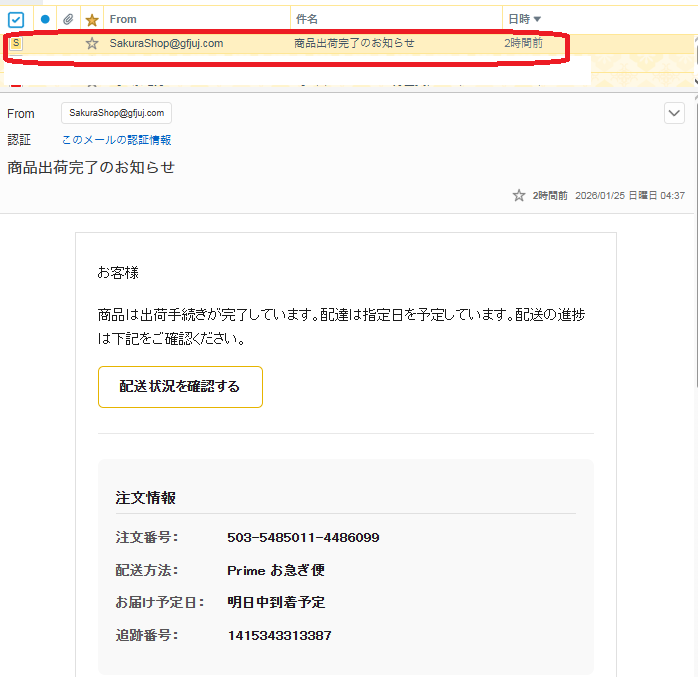The width and height of the screenshot is (698, 677).
Task: Click the 注文情報 heading
Action: click(x=146, y=498)
